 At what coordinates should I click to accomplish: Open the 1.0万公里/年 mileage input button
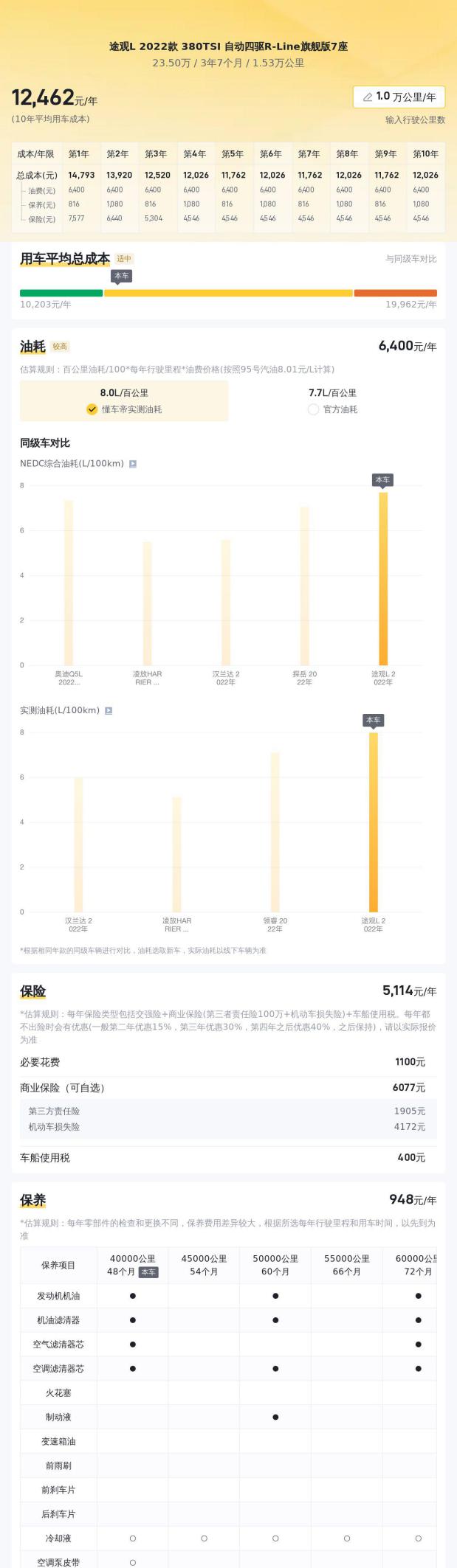tap(399, 97)
